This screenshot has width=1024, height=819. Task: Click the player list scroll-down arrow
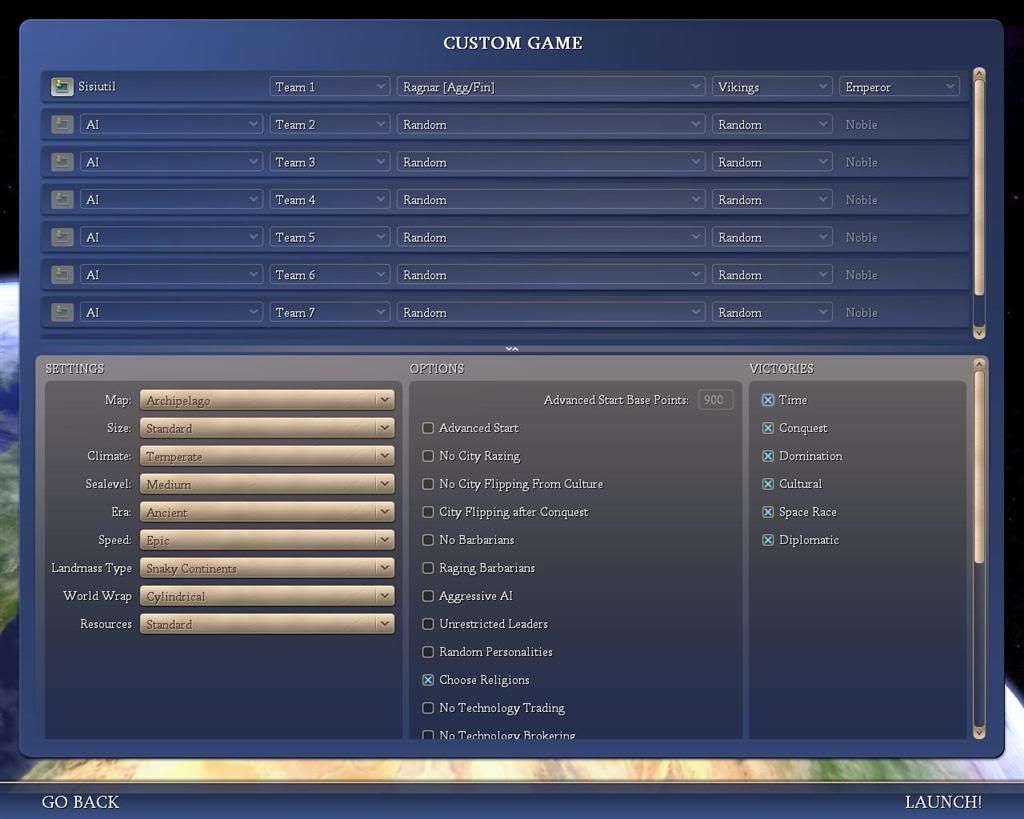tap(978, 332)
